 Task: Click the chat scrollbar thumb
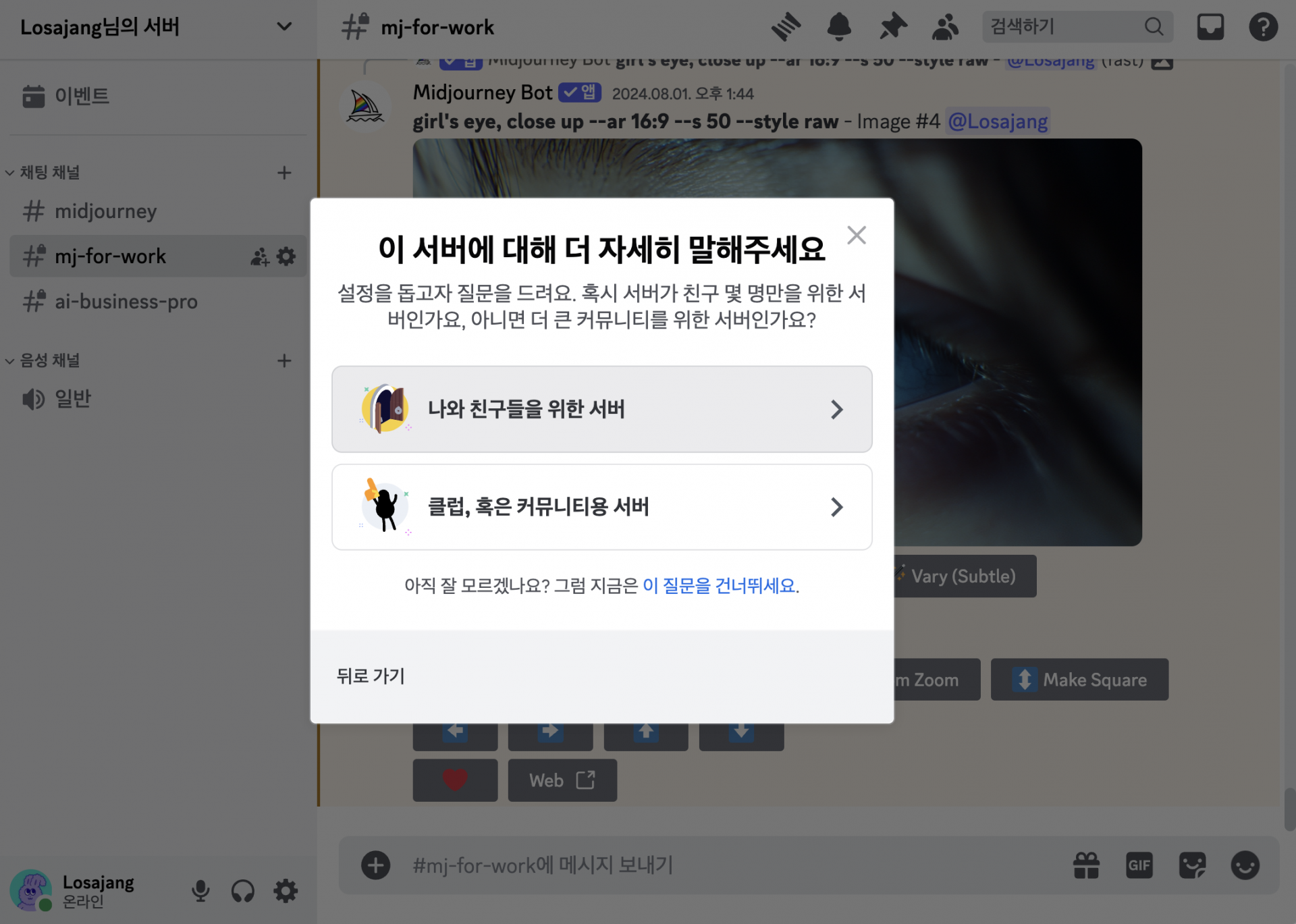pyautogui.click(x=1289, y=809)
